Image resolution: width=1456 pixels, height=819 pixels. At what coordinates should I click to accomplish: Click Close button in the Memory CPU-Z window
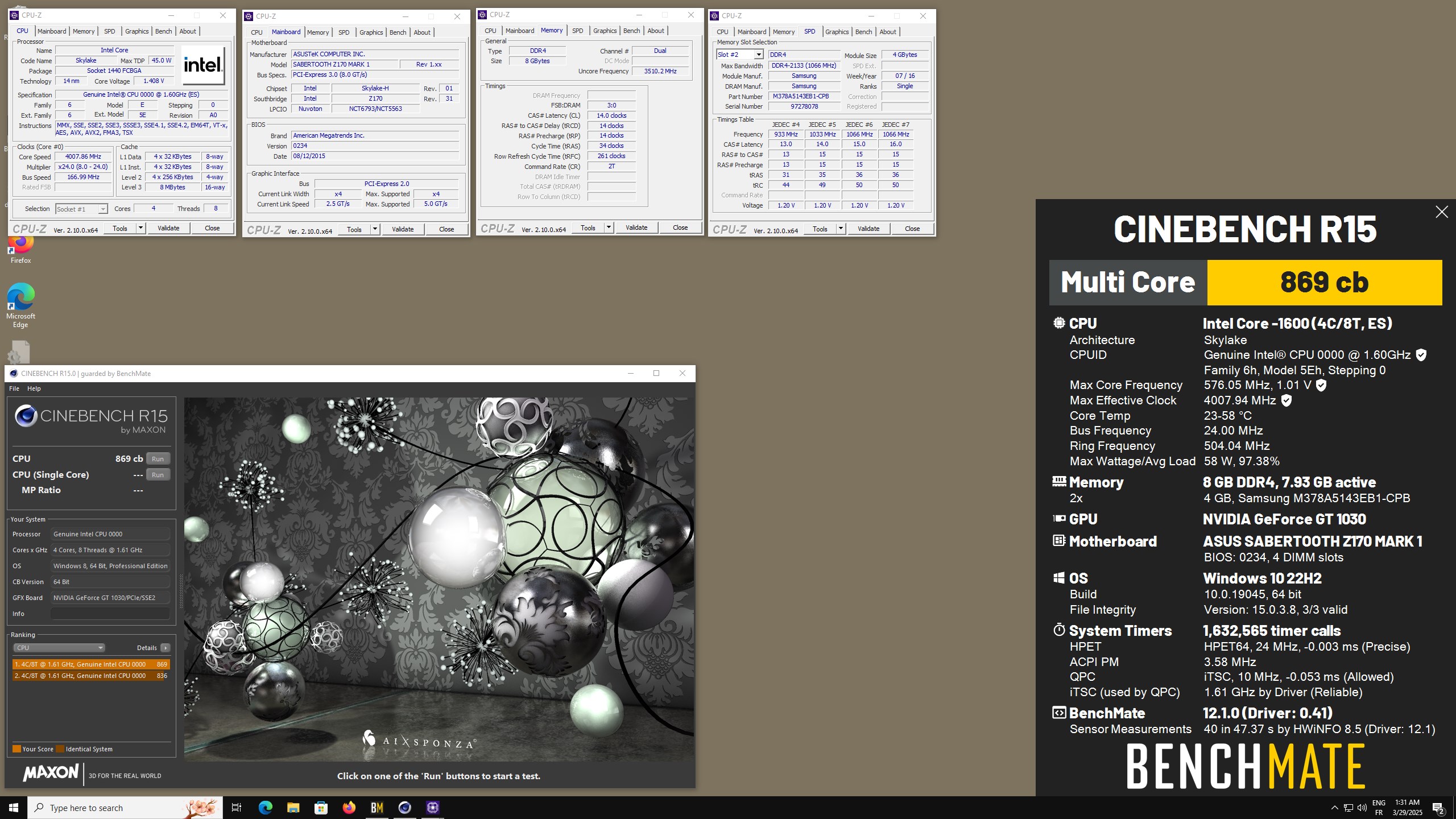(680, 227)
